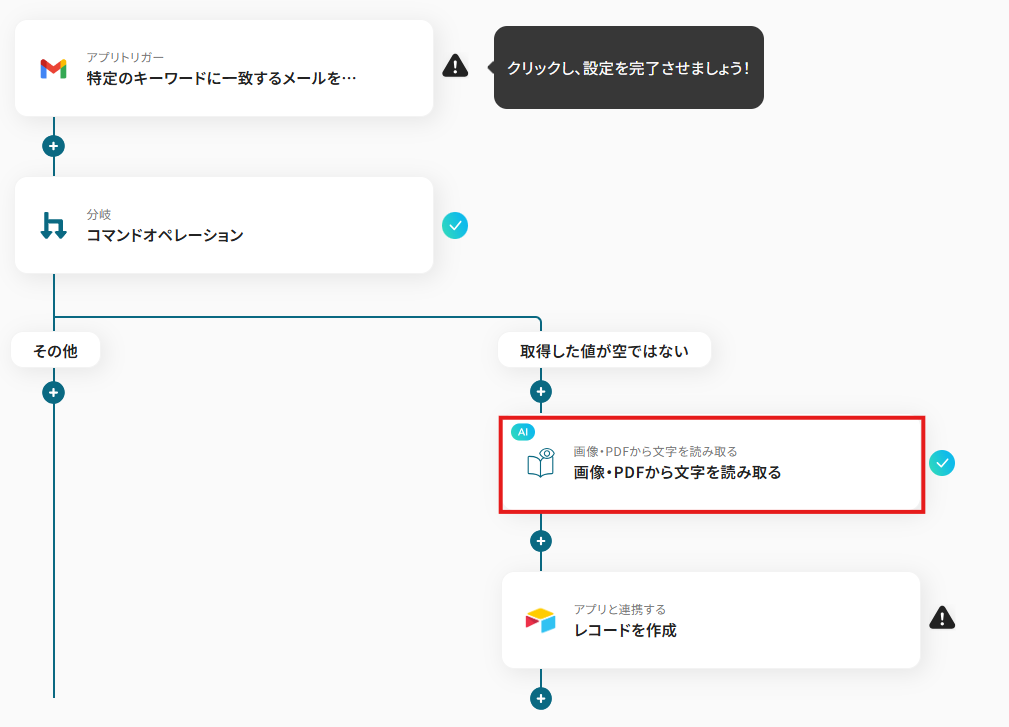Image resolution: width=1009 pixels, height=727 pixels.
Task: Click the Airtable logo icon
Action: click(541, 620)
